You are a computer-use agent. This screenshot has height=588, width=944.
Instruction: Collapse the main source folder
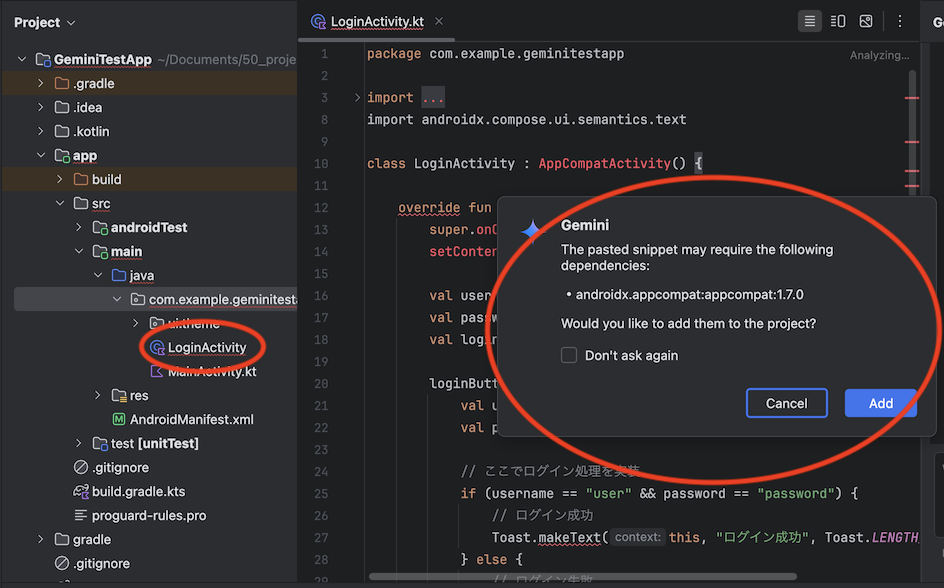79,252
